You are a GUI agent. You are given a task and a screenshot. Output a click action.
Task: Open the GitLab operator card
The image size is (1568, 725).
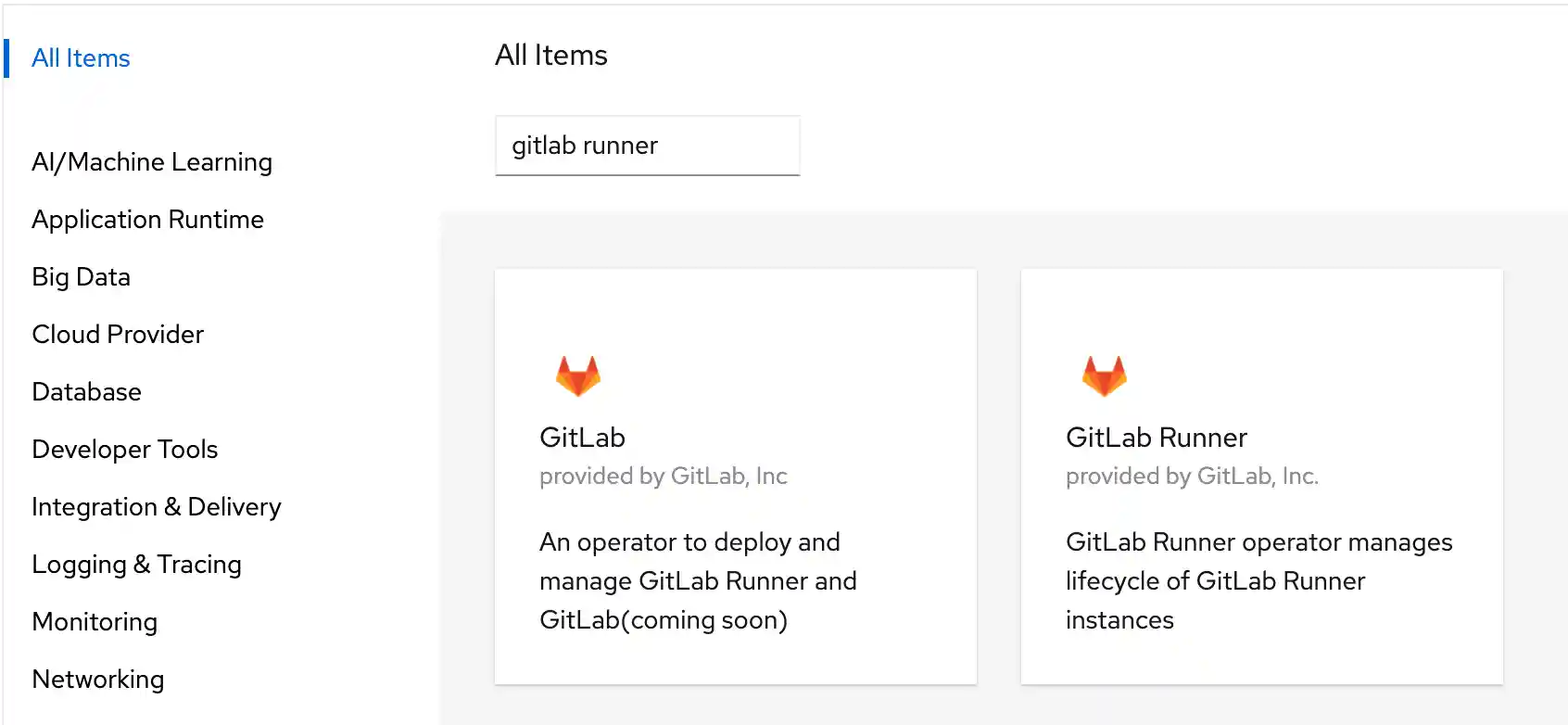coord(735,476)
